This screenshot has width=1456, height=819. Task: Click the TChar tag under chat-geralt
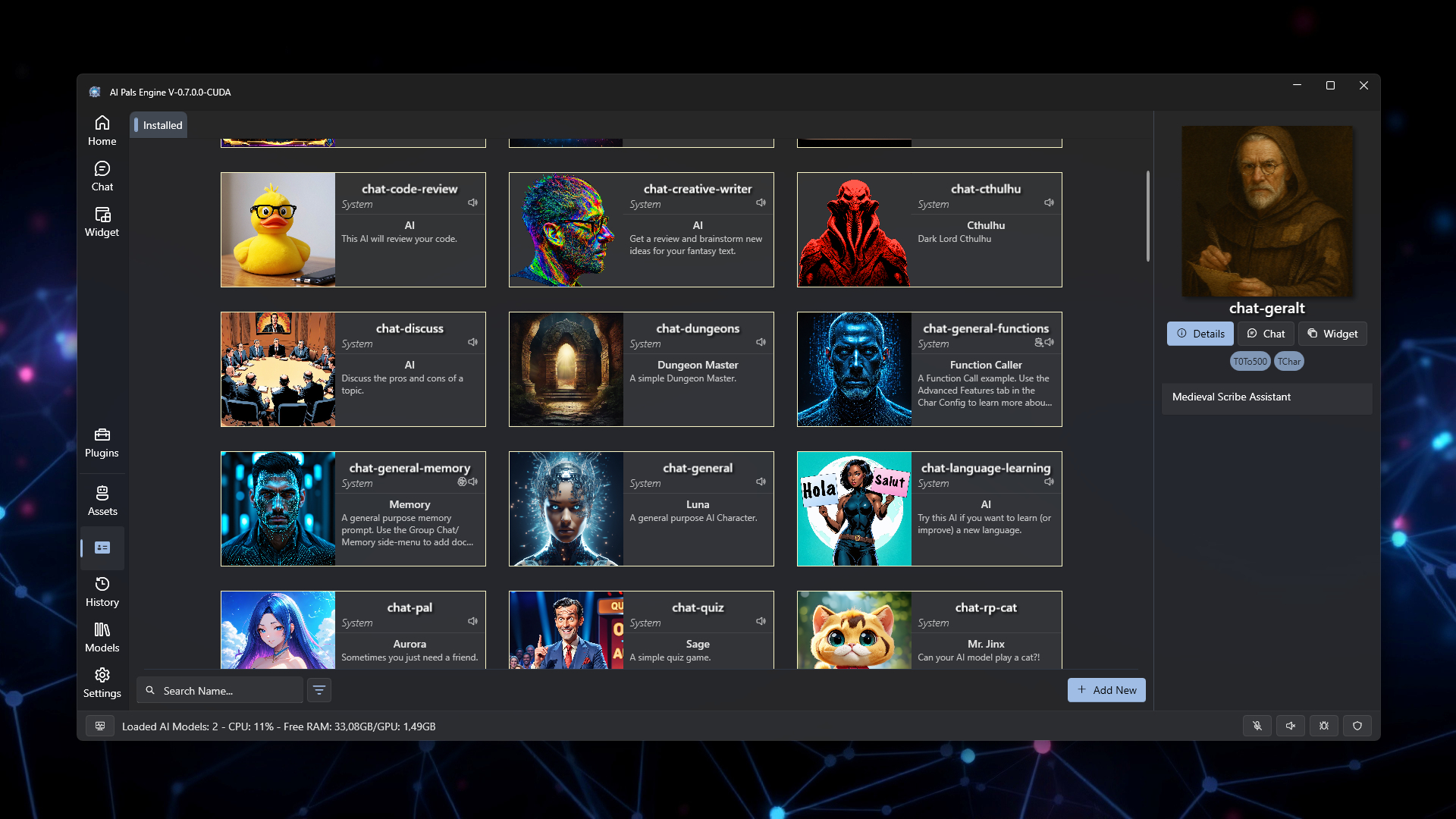[x=1288, y=362]
